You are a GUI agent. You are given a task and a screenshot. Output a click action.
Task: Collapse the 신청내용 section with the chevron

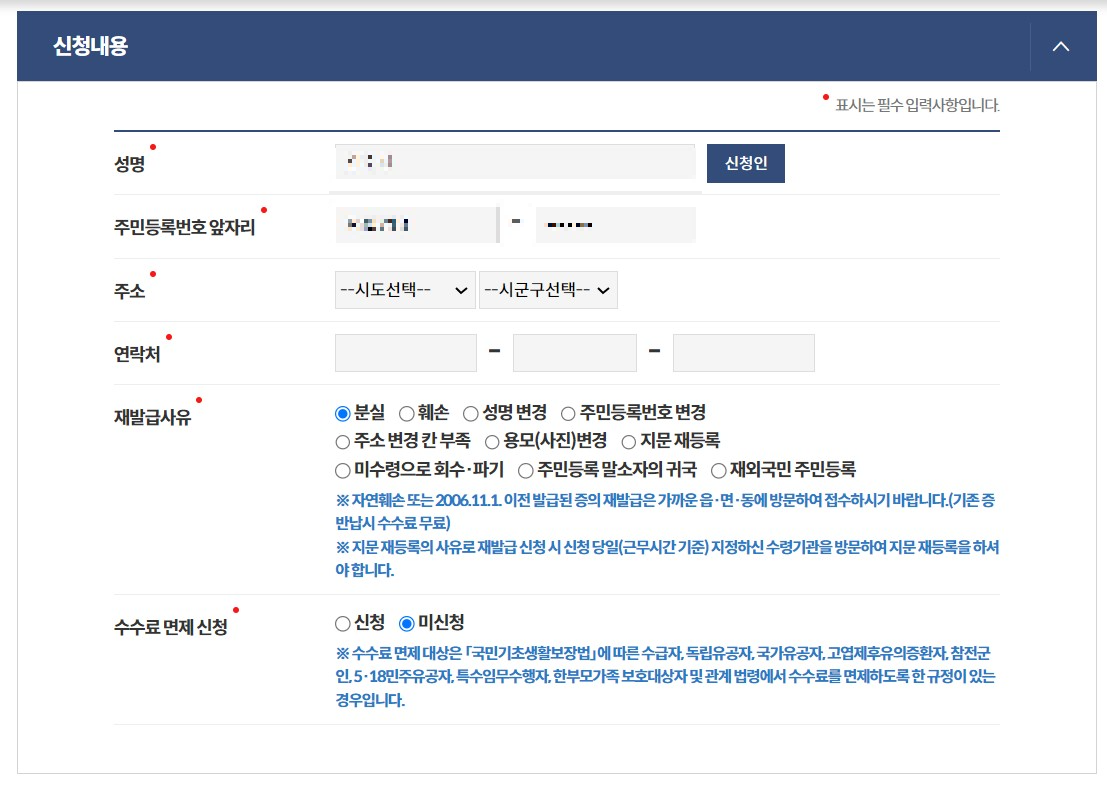[x=1060, y=47]
